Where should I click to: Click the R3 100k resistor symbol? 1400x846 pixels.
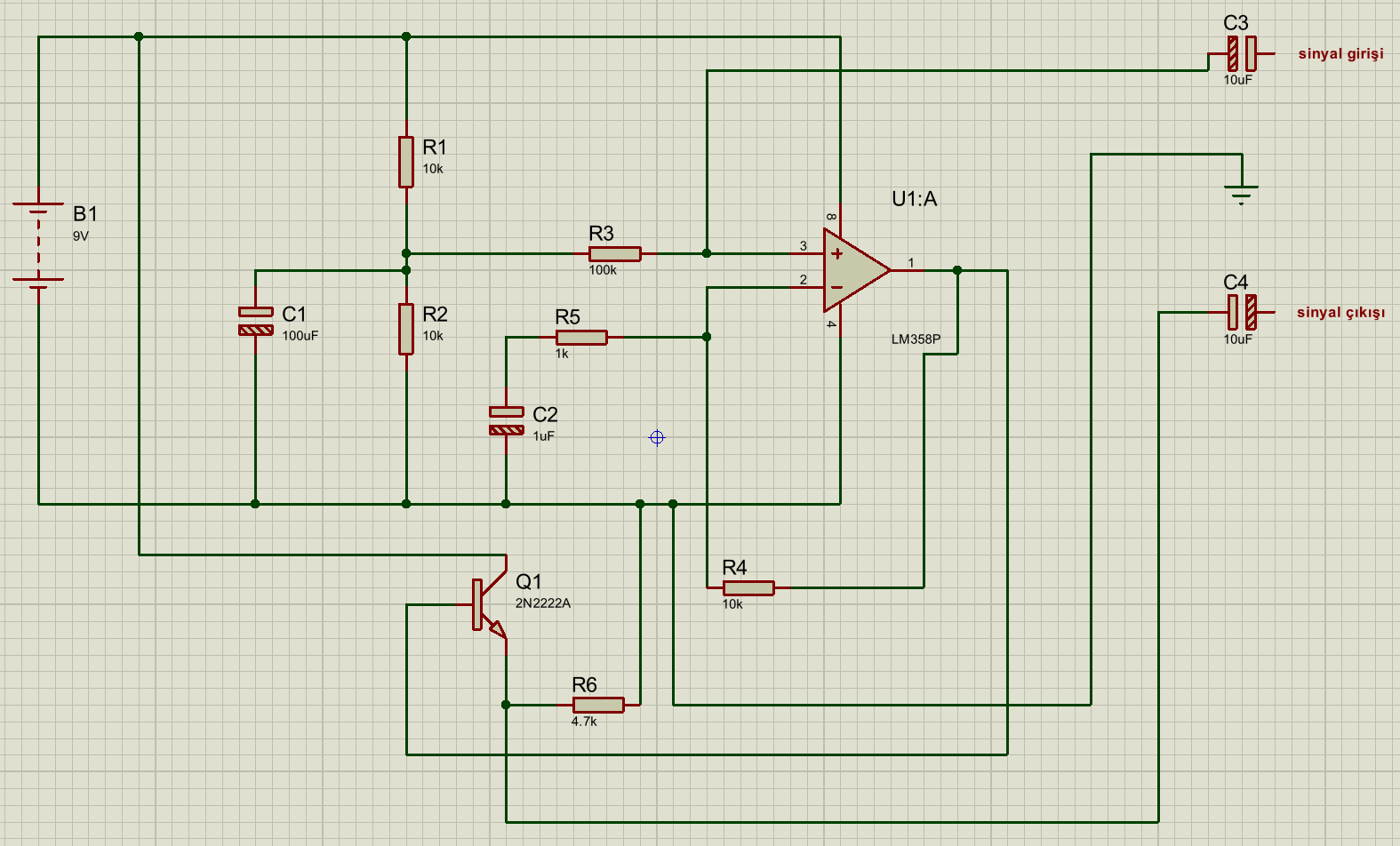tap(614, 254)
